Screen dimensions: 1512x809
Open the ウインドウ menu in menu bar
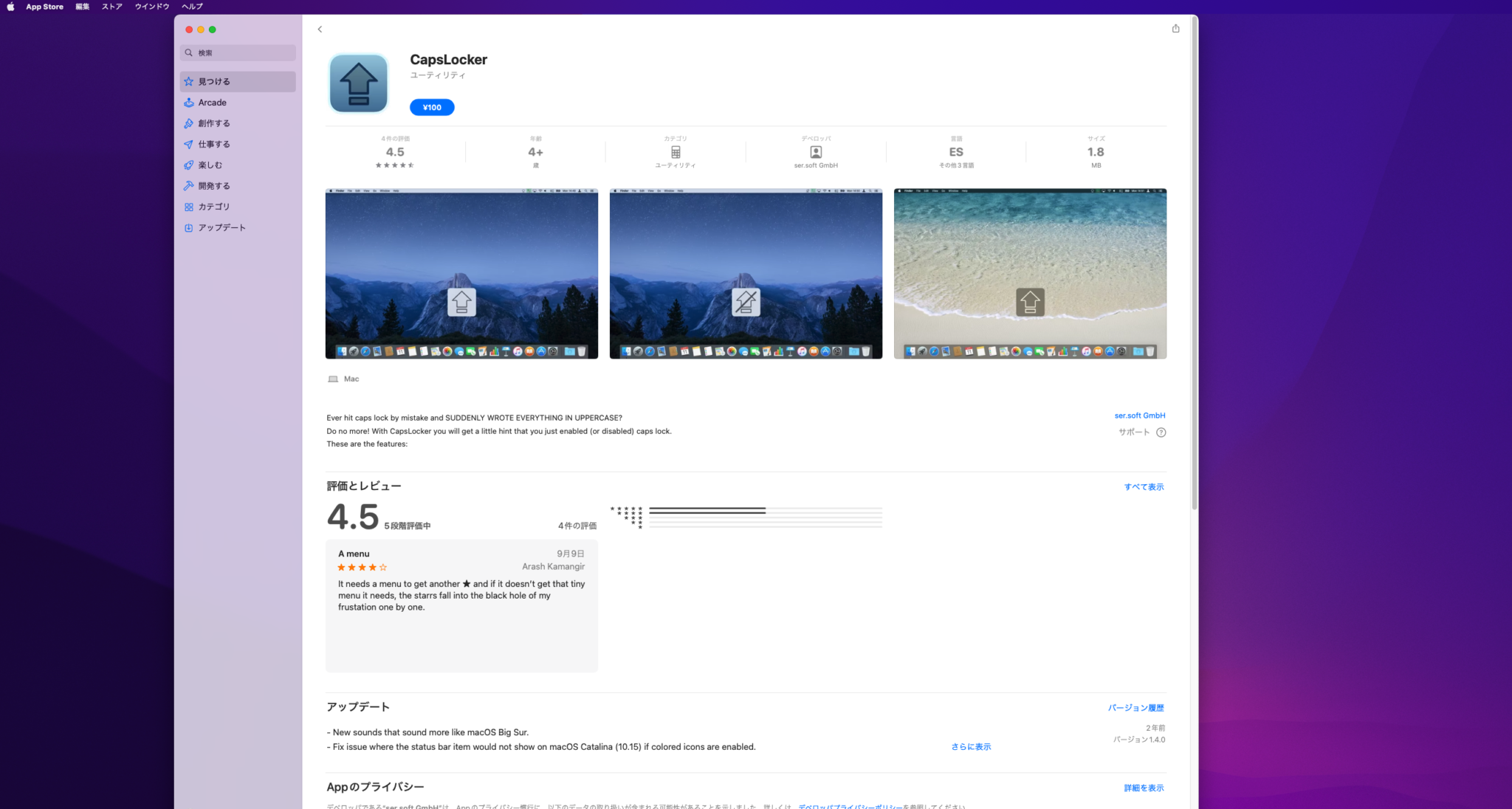click(x=152, y=7)
